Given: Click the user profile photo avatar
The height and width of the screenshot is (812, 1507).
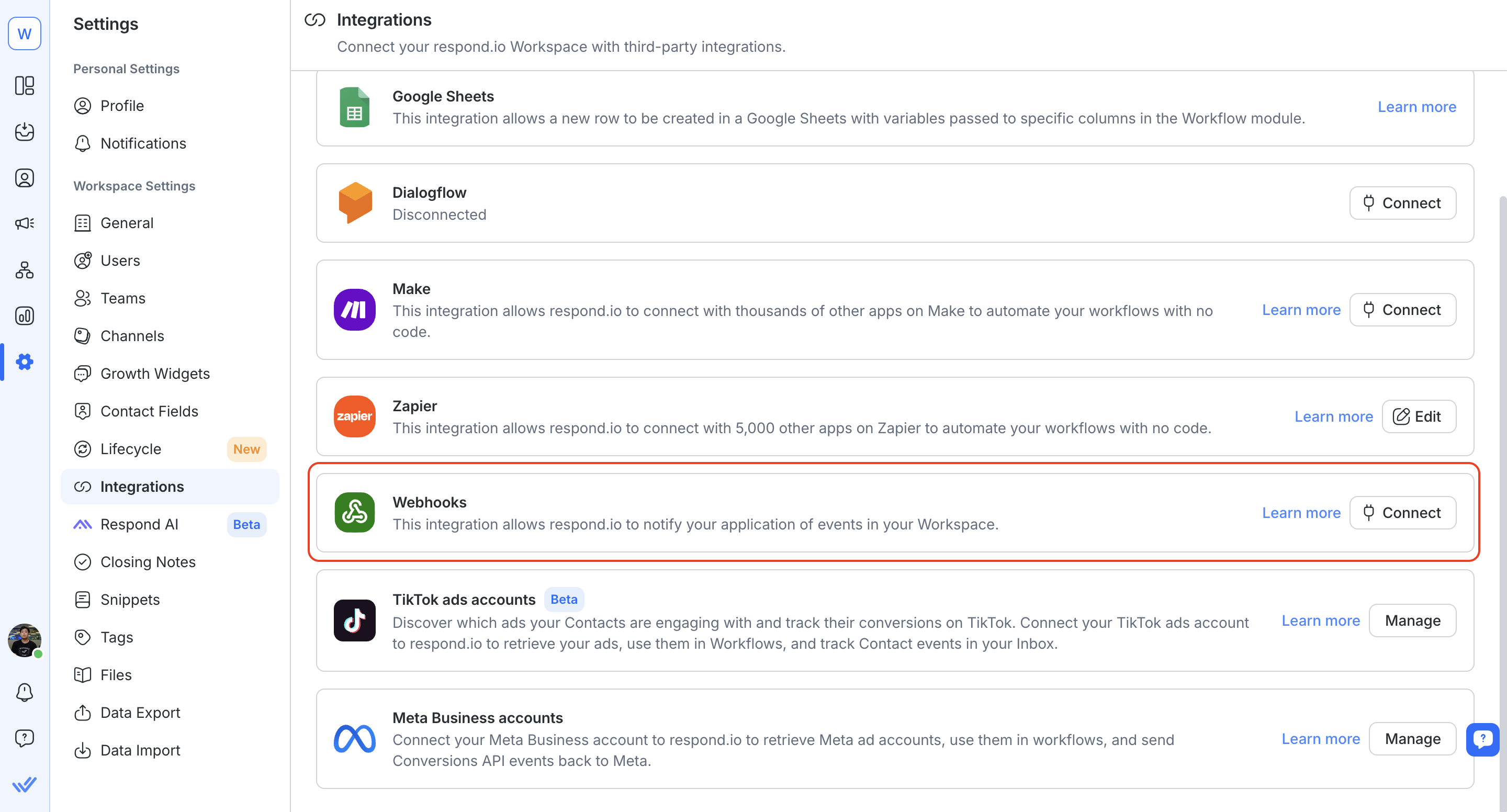Looking at the screenshot, I should point(25,639).
